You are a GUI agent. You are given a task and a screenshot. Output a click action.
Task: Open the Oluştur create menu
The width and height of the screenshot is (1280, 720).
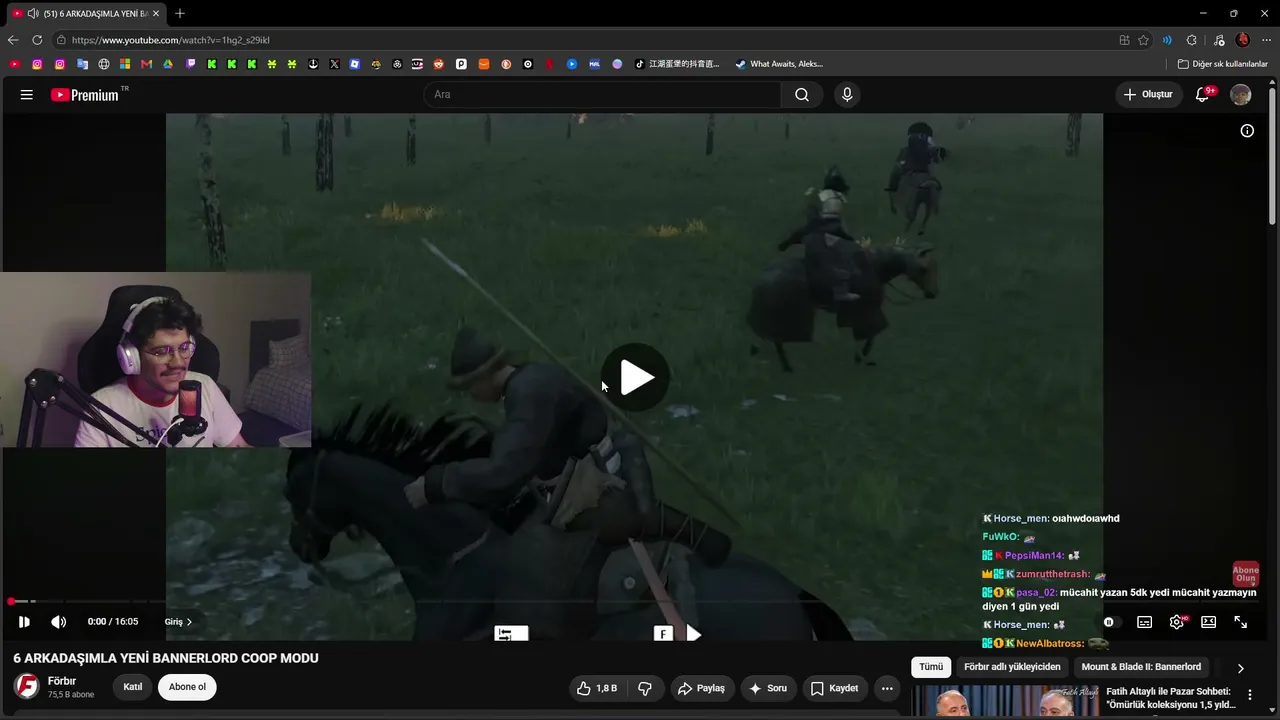click(x=1148, y=95)
